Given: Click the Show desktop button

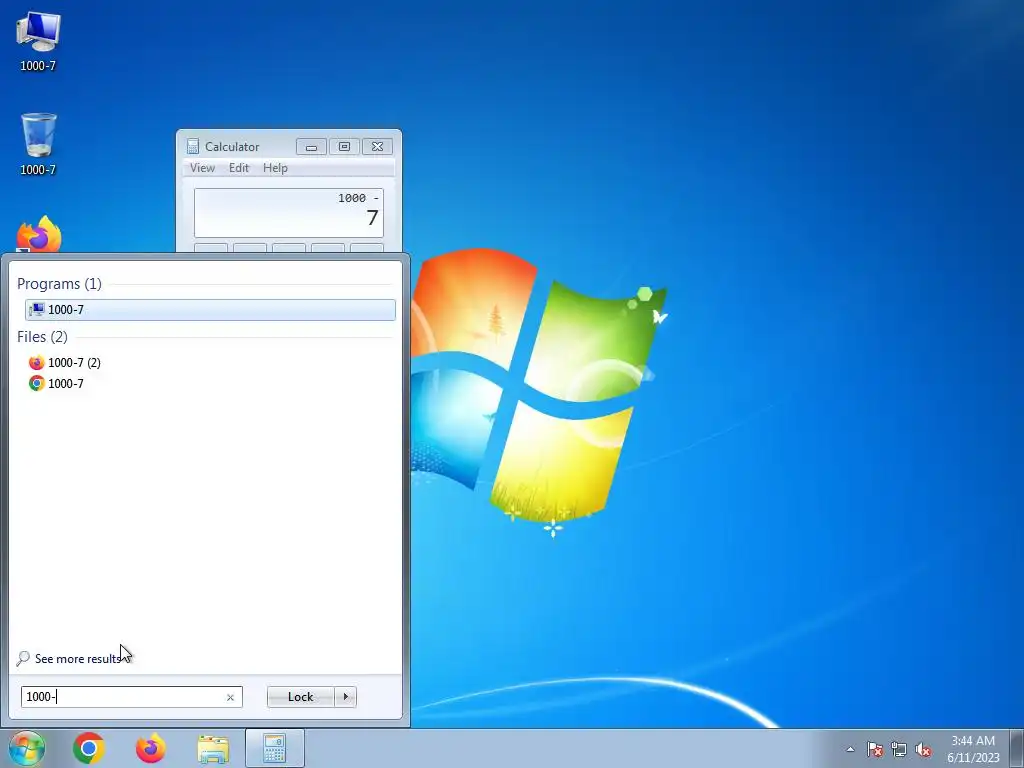Looking at the screenshot, I should (x=1017, y=748).
